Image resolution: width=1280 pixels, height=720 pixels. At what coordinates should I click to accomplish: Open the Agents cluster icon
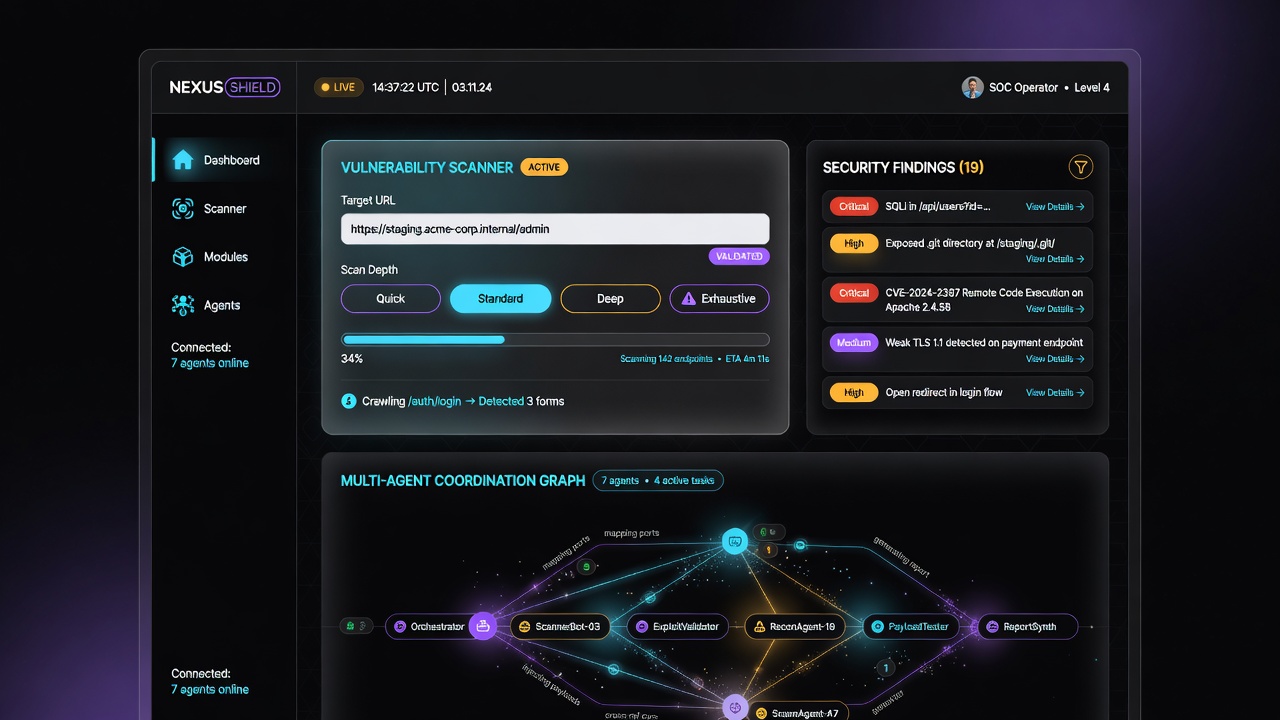[182, 305]
